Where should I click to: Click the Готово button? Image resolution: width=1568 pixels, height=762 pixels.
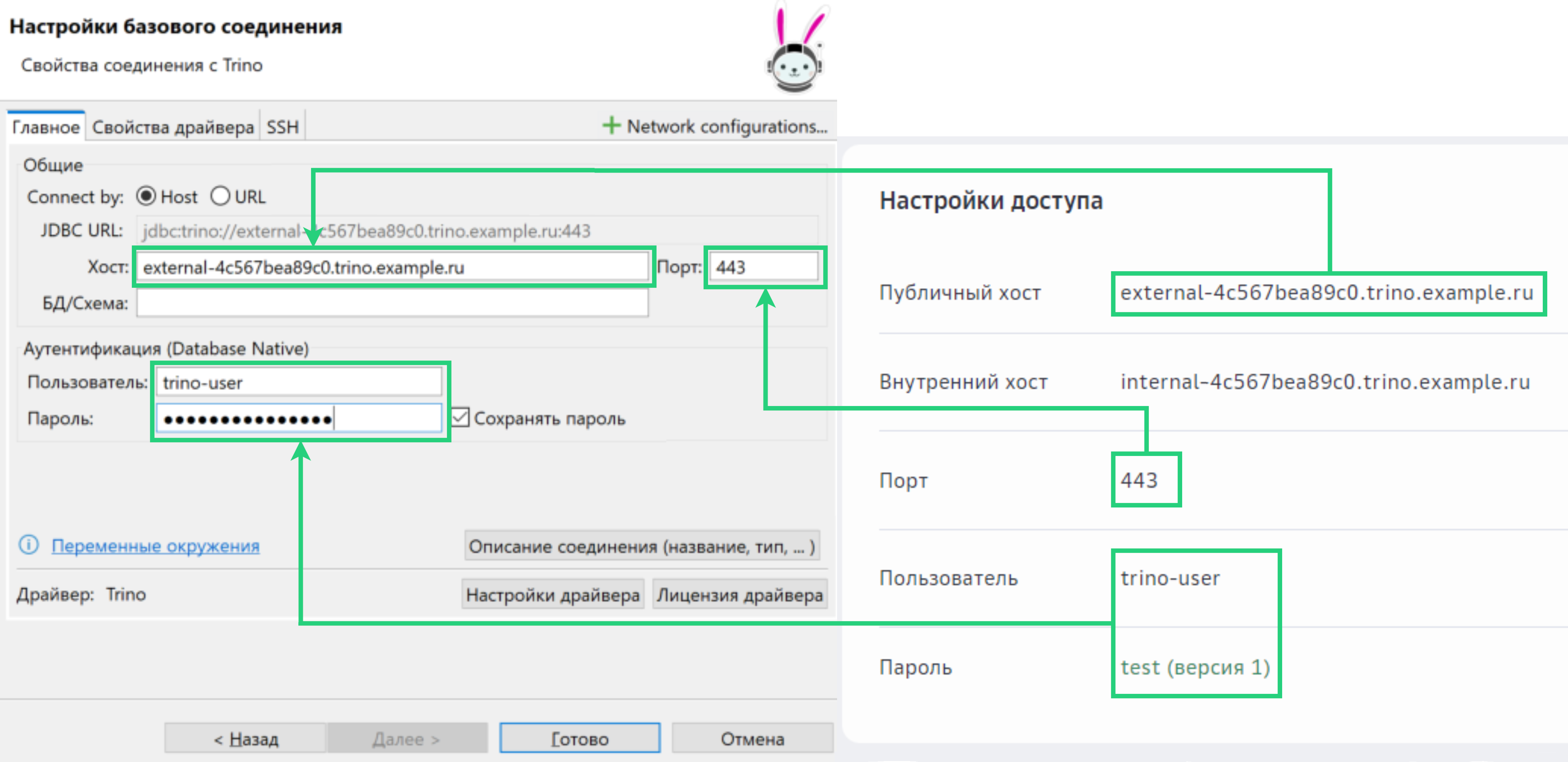(x=579, y=738)
